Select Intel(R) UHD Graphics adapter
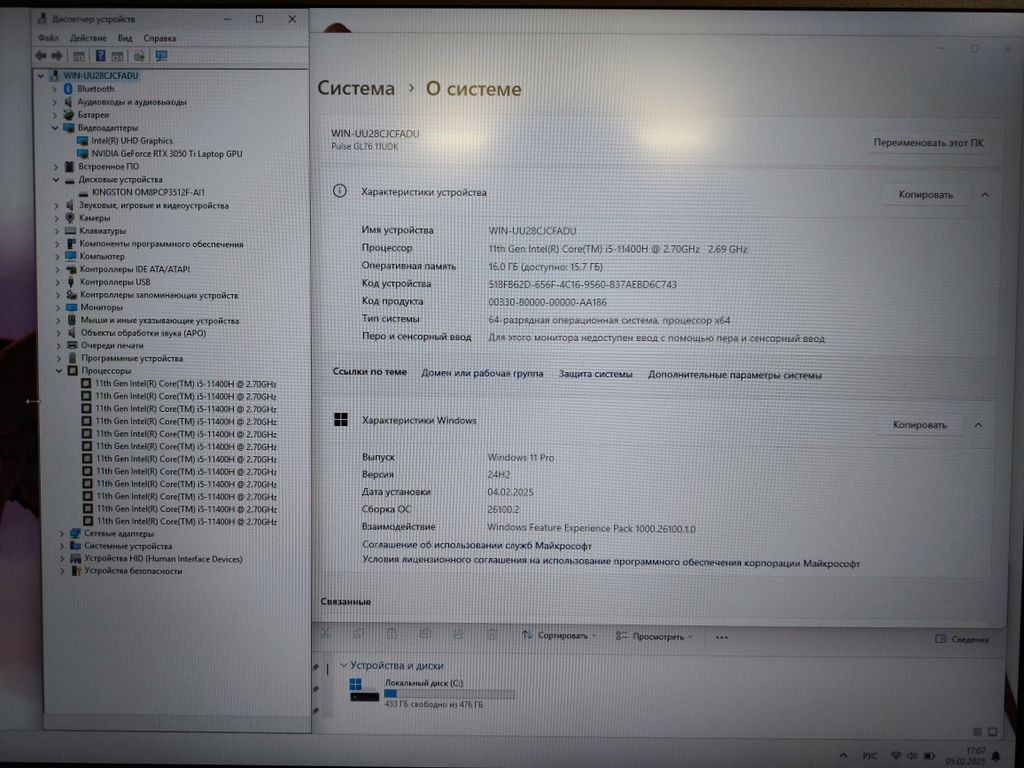 click(132, 141)
